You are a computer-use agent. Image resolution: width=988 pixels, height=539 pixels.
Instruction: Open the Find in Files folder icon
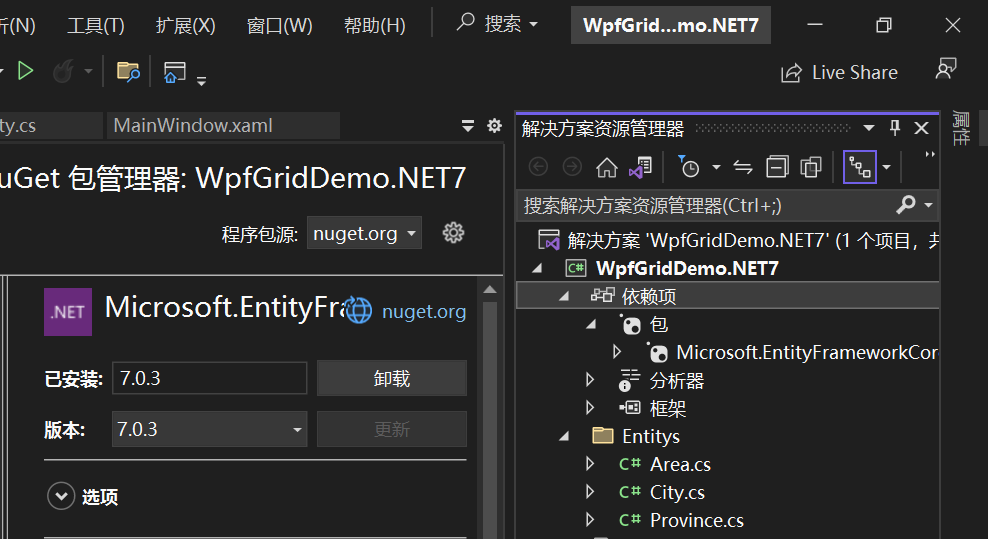pos(128,71)
